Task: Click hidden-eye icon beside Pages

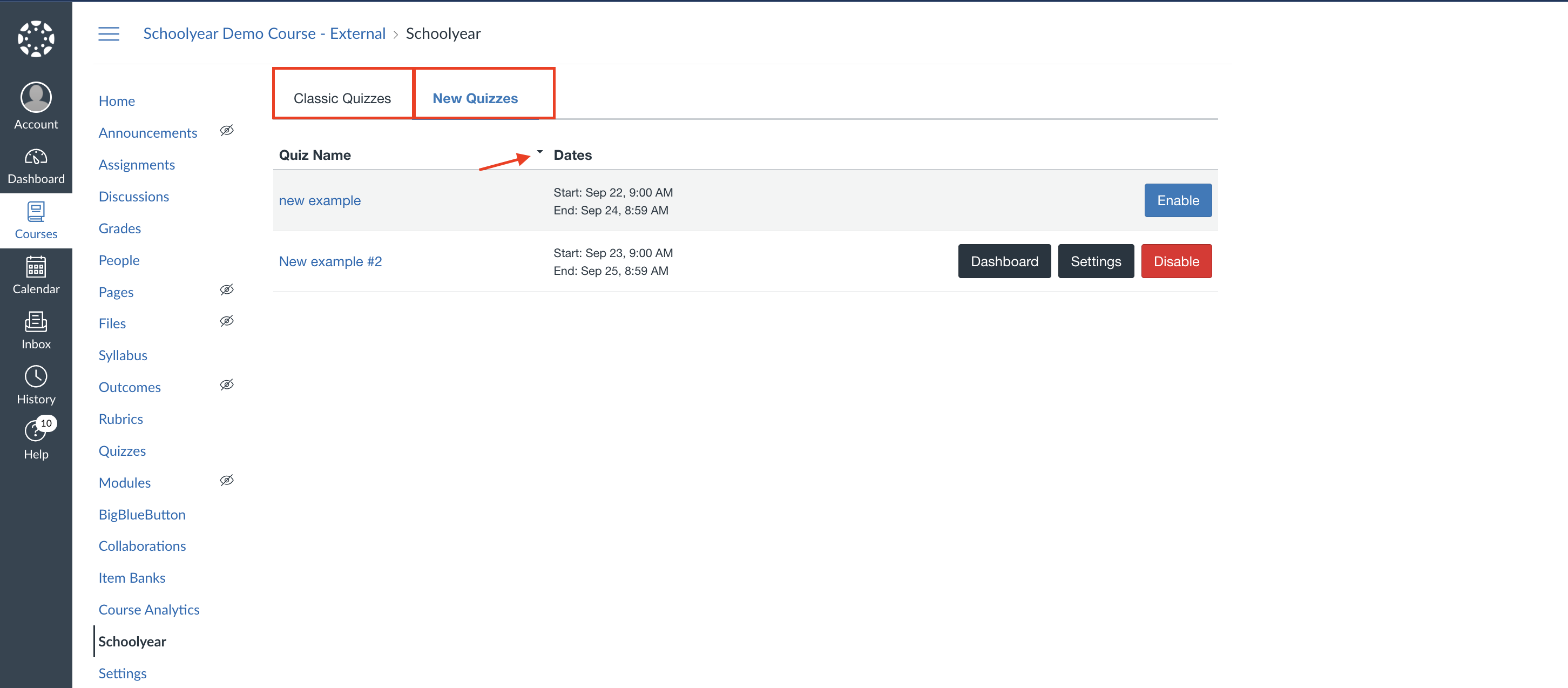Action: [226, 289]
